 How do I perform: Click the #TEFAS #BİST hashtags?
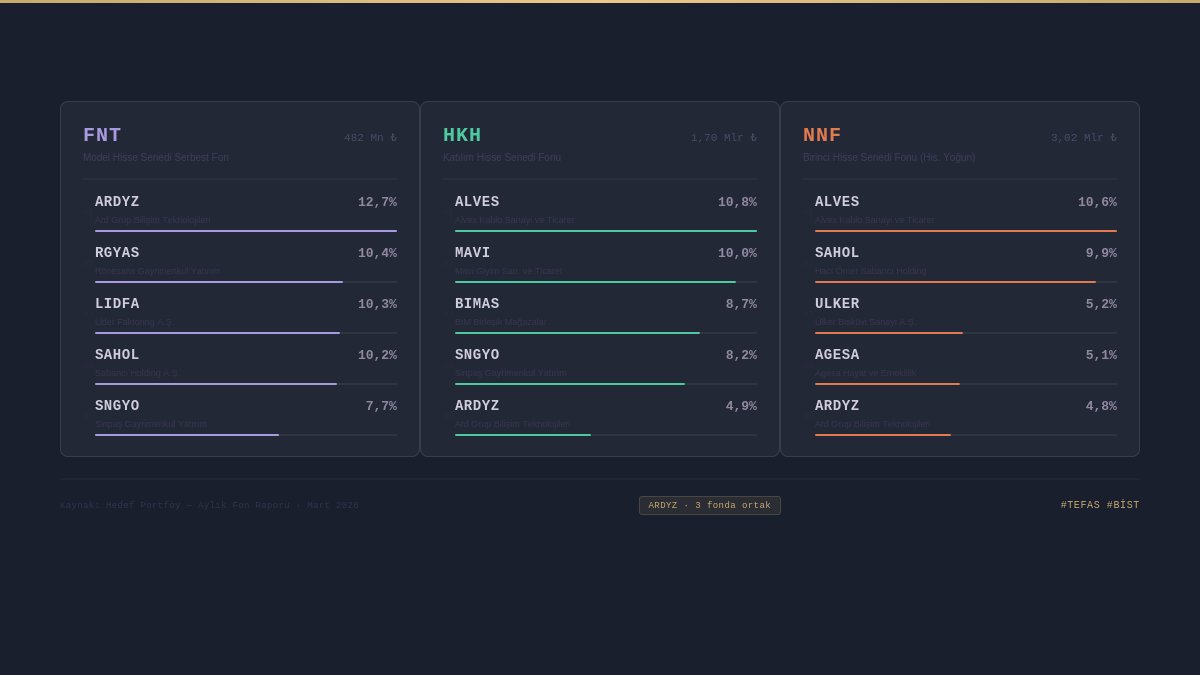pos(1100,505)
